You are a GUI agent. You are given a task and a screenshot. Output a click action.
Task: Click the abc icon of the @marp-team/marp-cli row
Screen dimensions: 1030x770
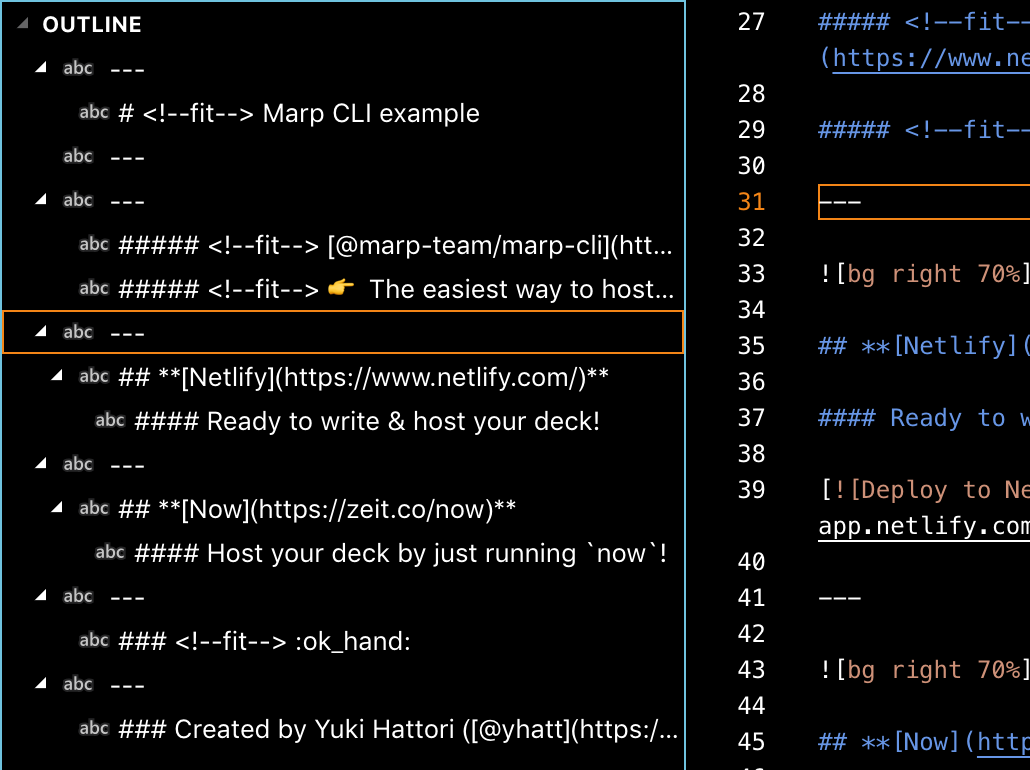click(94, 244)
